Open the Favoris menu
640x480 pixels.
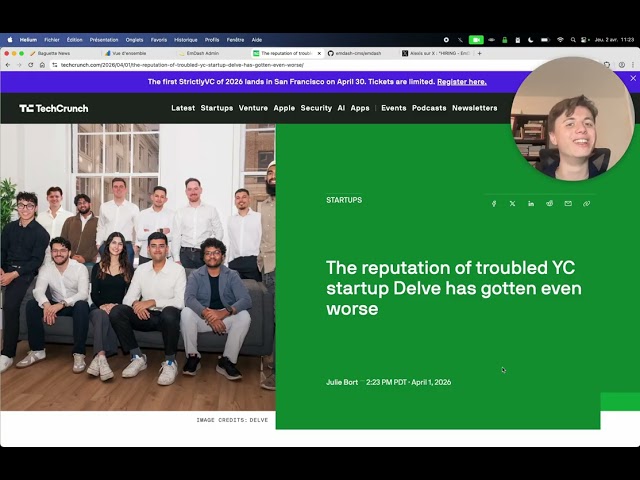pos(159,40)
